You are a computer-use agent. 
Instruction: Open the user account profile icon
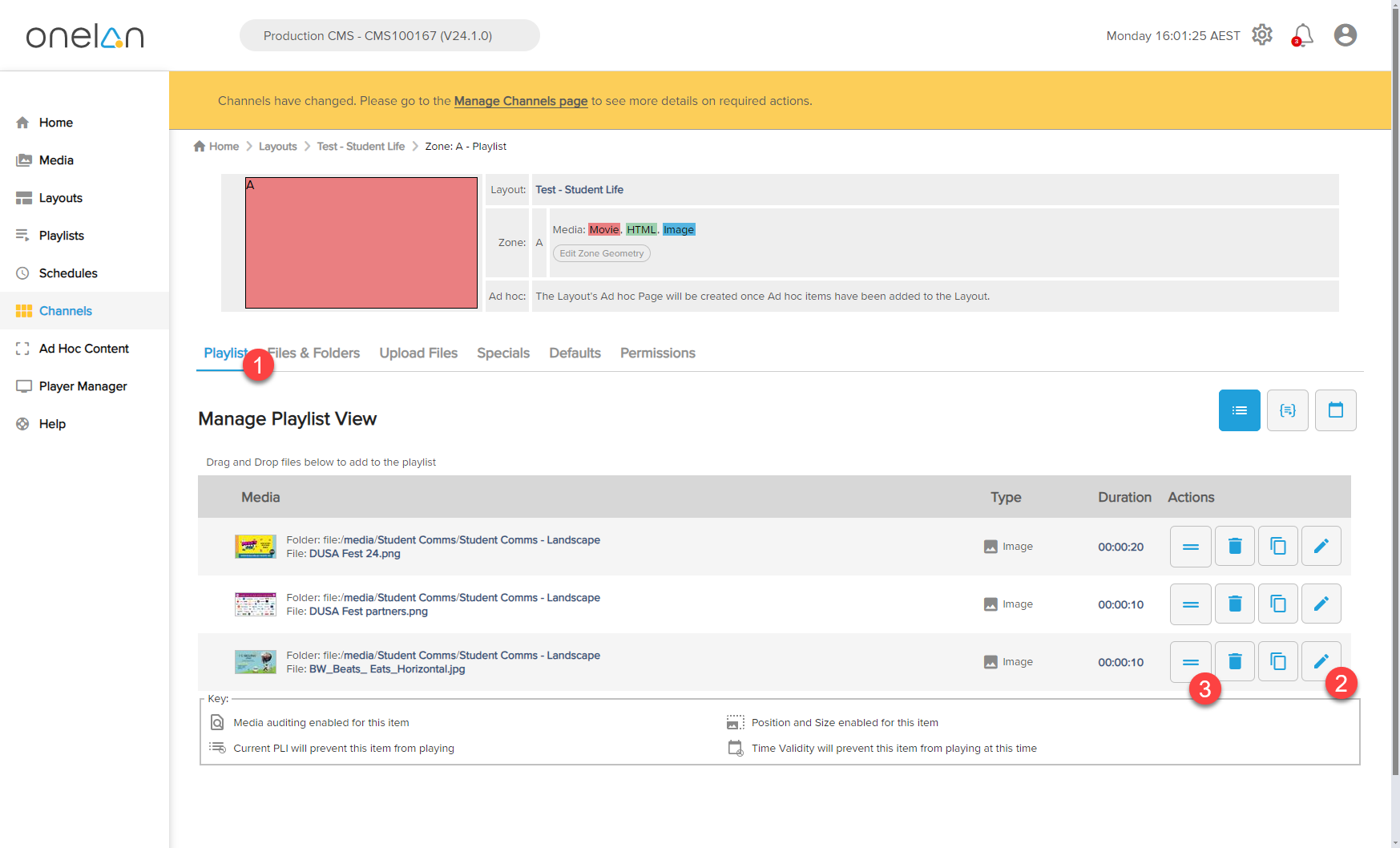[x=1345, y=35]
